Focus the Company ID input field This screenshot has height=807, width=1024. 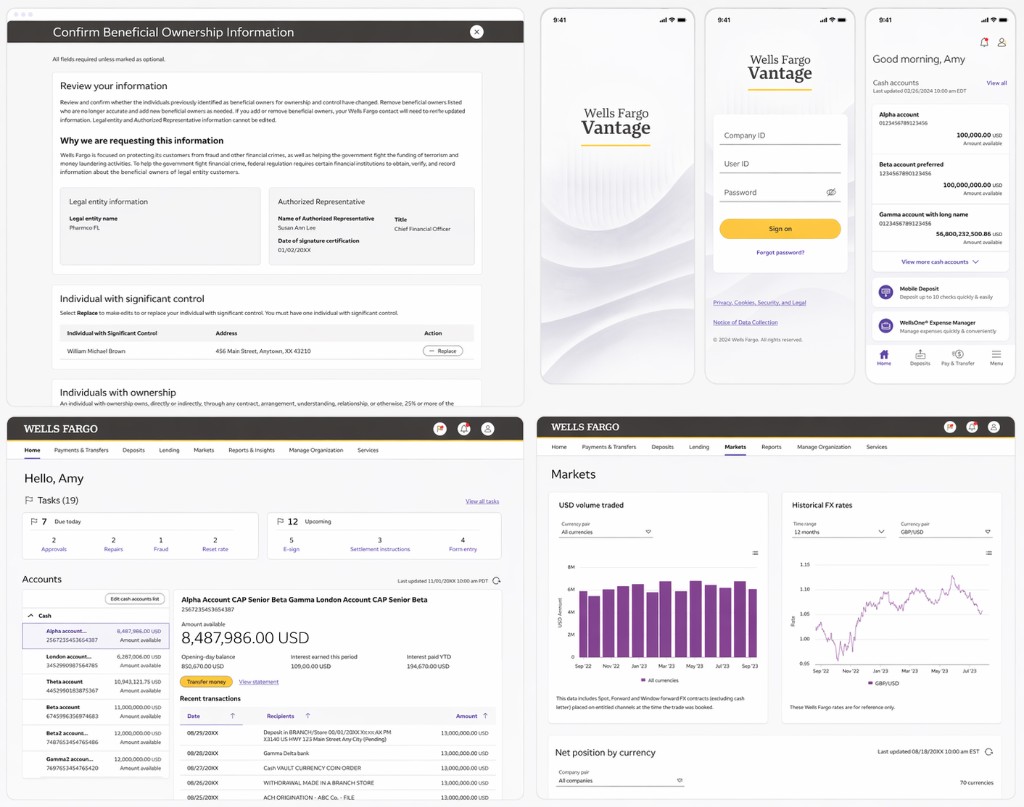click(x=780, y=135)
